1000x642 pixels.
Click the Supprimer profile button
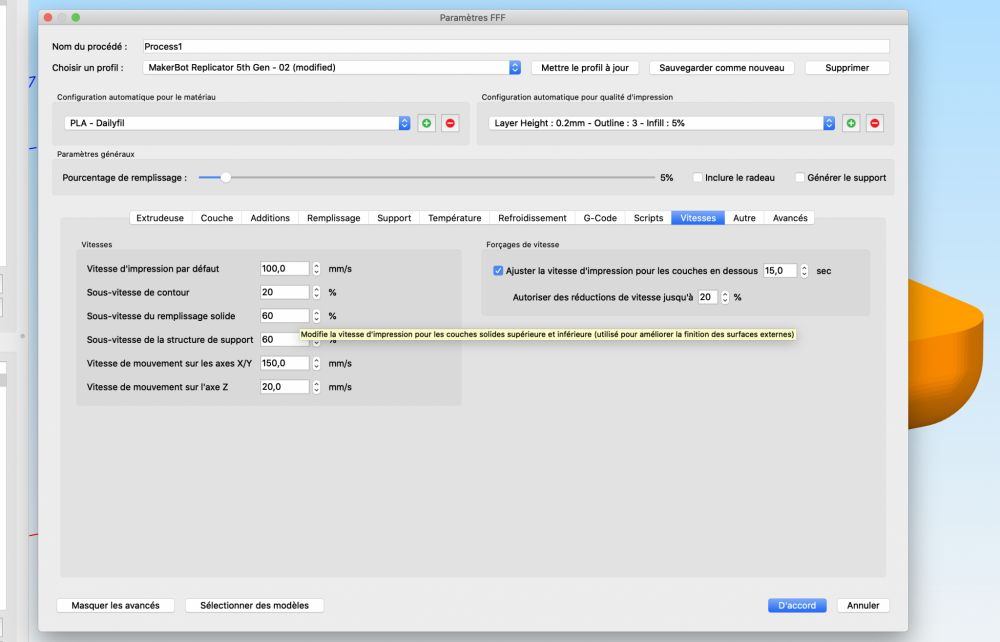click(x=847, y=68)
